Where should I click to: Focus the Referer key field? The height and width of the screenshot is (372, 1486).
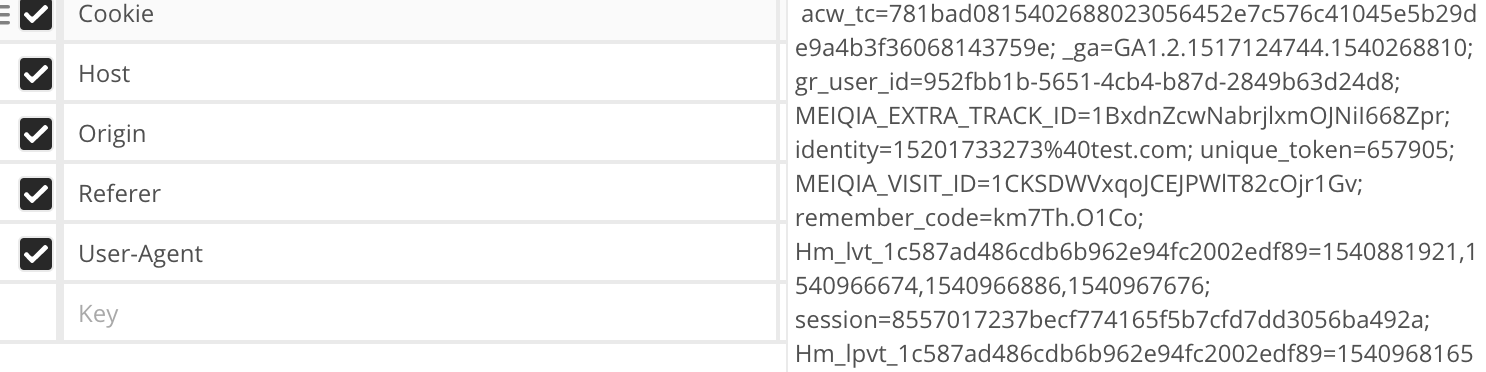coord(420,193)
